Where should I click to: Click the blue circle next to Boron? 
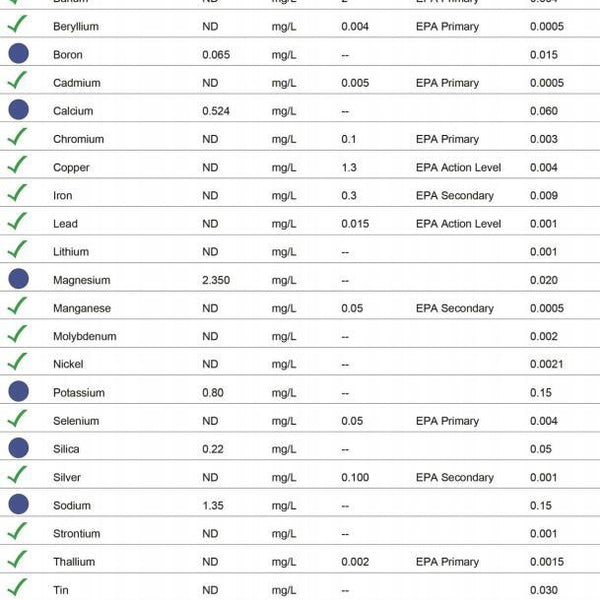tap(18, 54)
